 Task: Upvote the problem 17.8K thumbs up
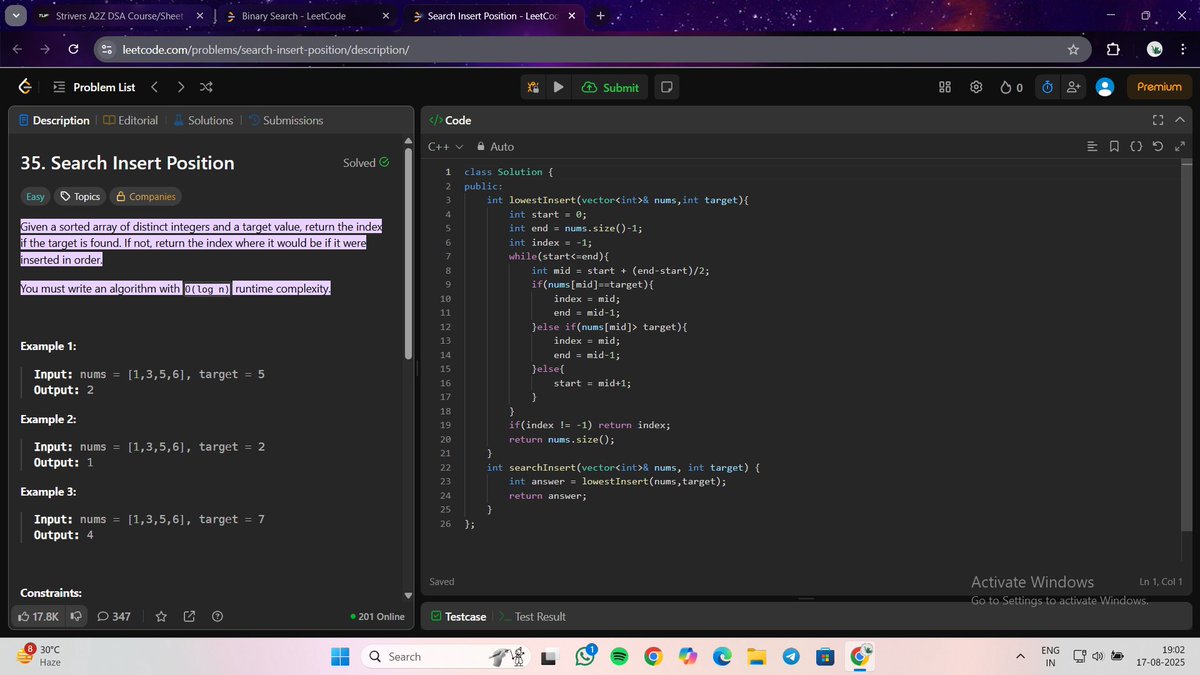point(39,616)
